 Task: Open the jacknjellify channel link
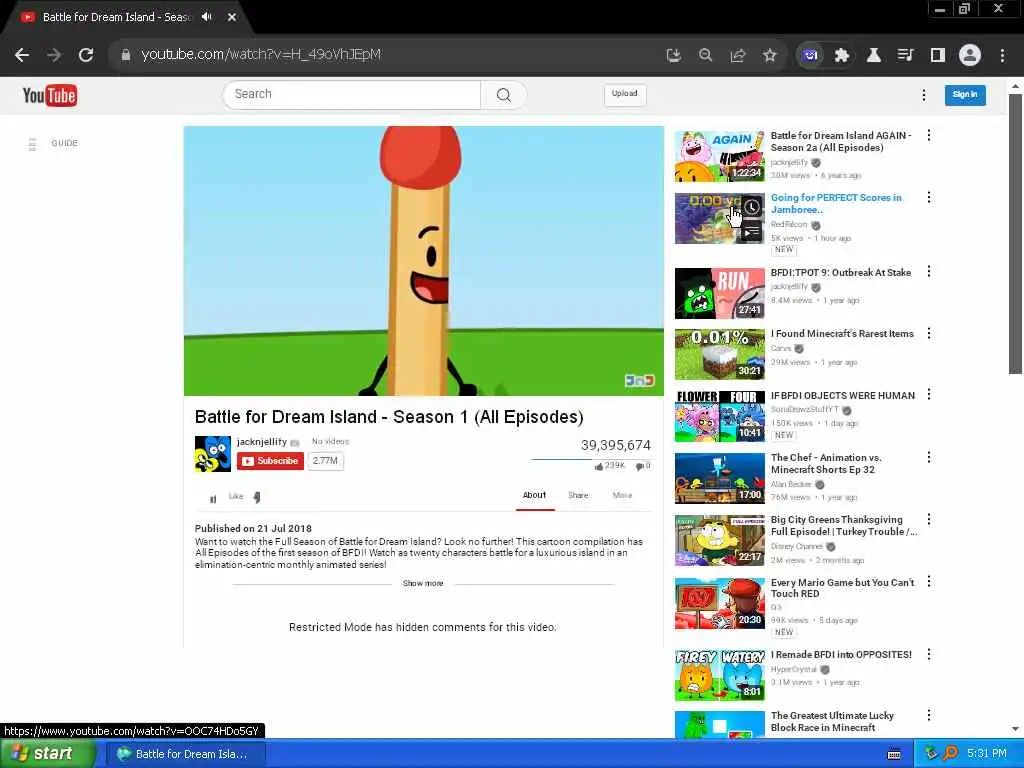tap(261, 441)
